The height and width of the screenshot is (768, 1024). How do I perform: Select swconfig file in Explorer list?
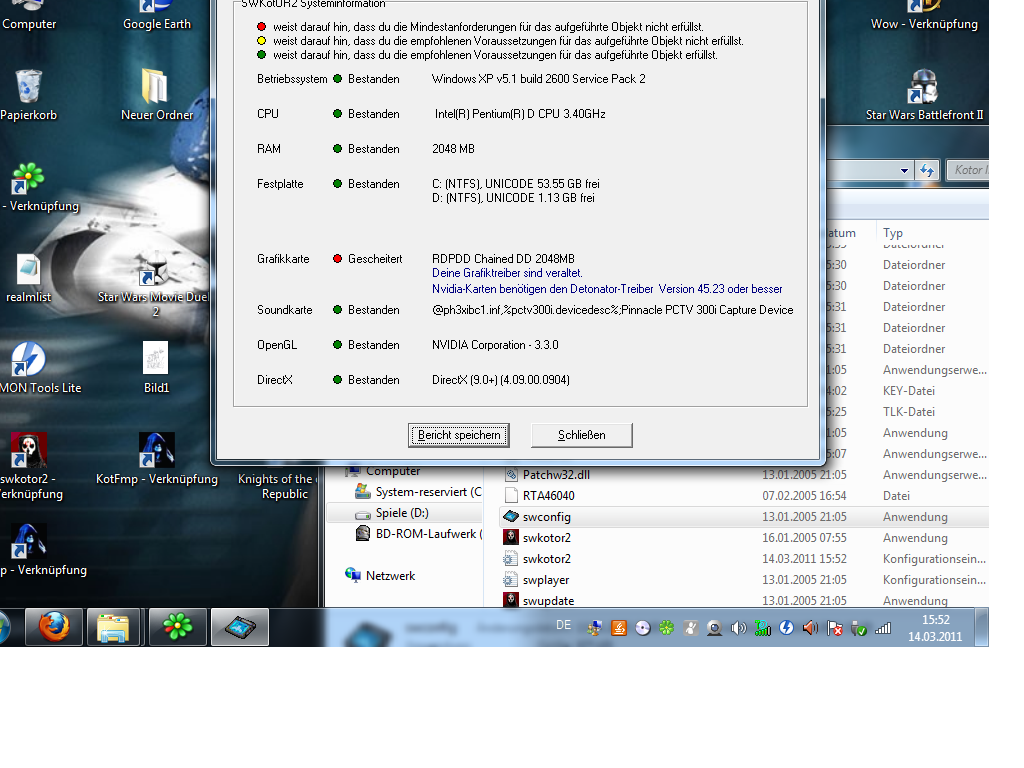click(x=744, y=517)
